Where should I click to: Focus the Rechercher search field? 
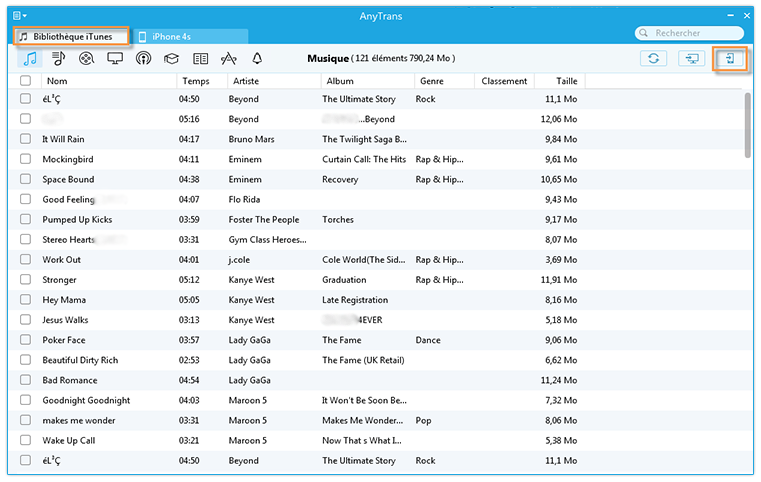click(x=689, y=33)
